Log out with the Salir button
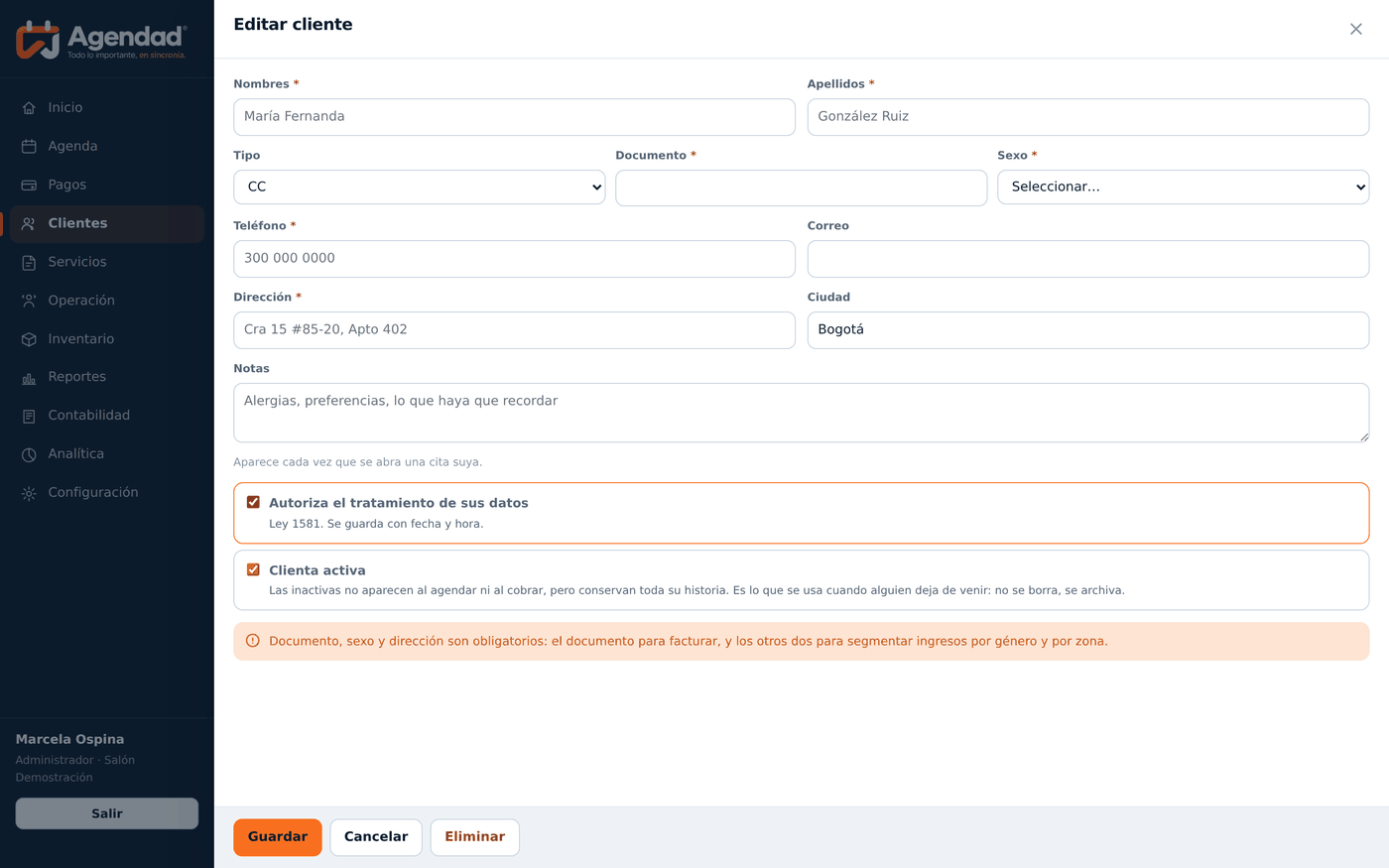 click(x=107, y=813)
